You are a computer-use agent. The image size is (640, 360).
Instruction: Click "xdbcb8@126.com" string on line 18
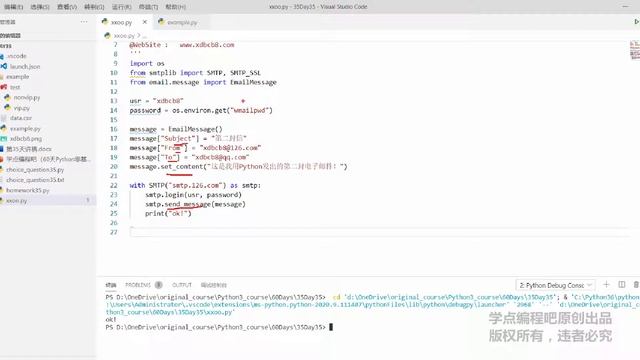click(230, 148)
